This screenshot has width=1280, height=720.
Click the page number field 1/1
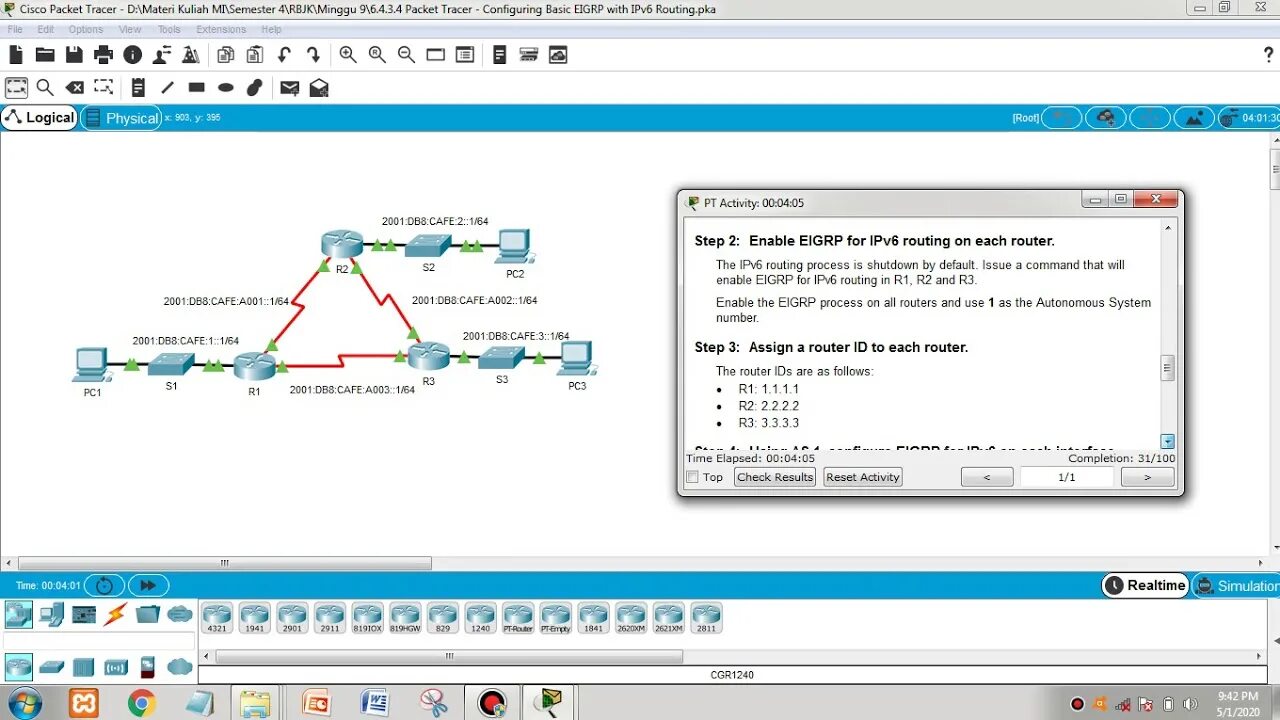(x=1067, y=478)
